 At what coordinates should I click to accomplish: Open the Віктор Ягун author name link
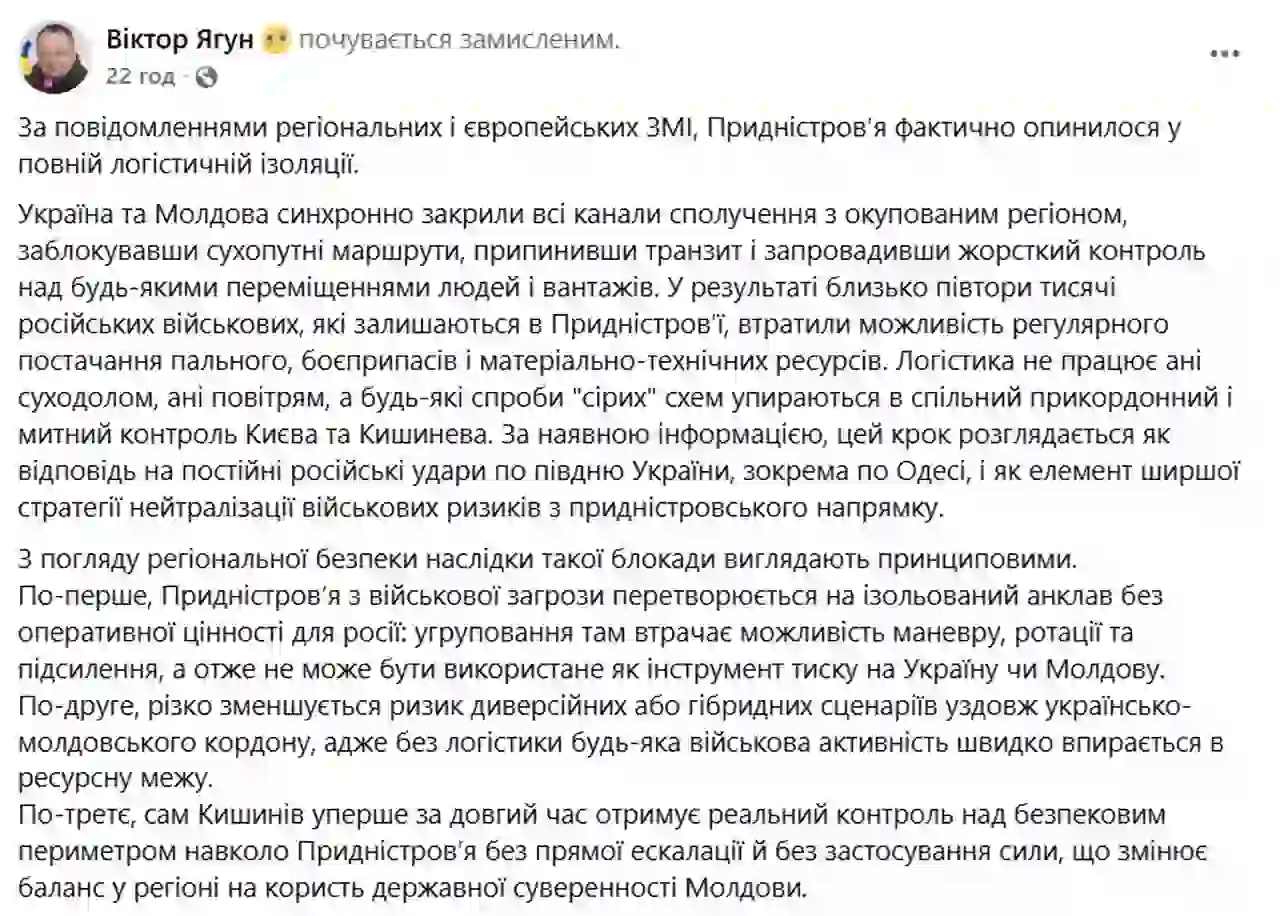[180, 41]
